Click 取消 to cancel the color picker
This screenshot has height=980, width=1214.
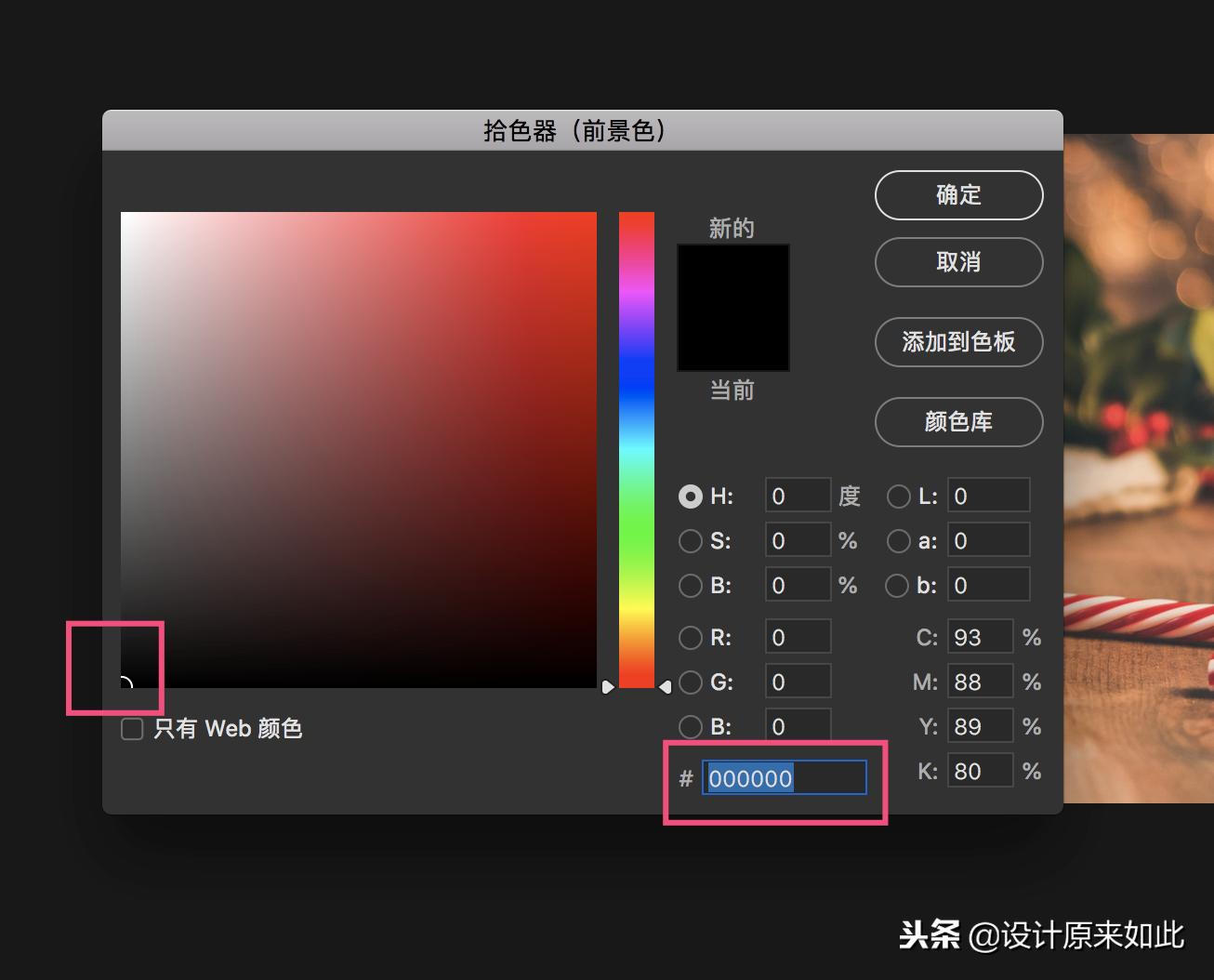coord(958,262)
